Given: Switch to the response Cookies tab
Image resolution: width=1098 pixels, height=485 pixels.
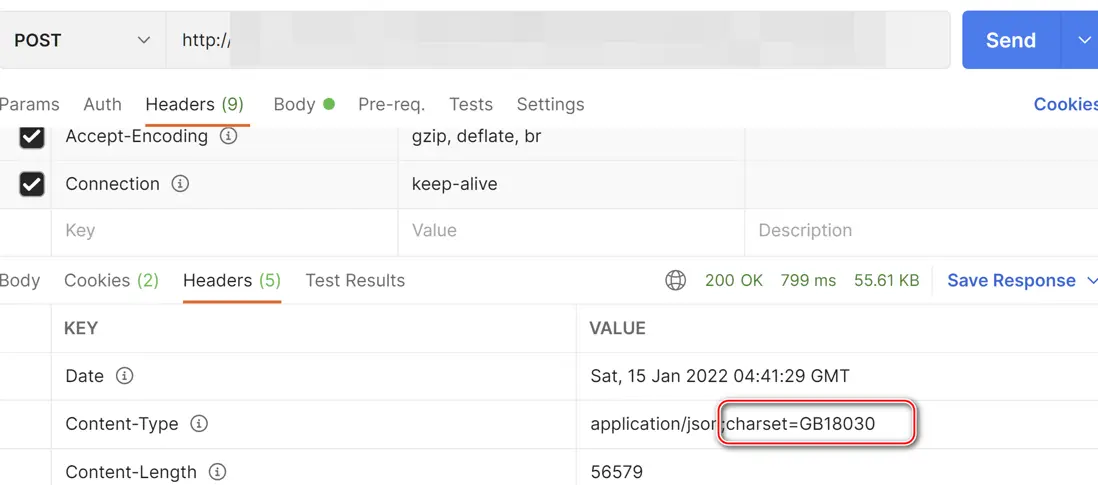Looking at the screenshot, I should tap(111, 281).
